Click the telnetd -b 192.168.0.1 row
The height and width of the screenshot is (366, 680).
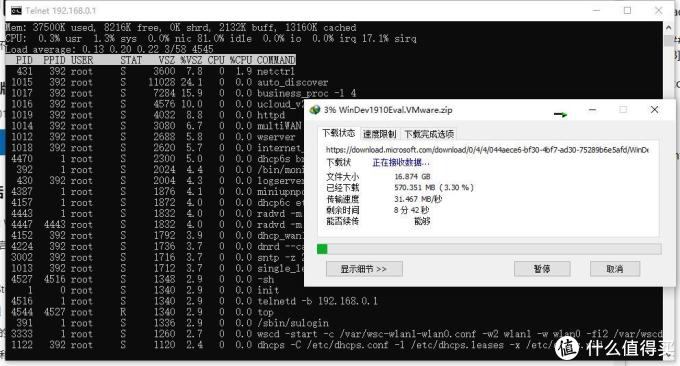coord(192,301)
